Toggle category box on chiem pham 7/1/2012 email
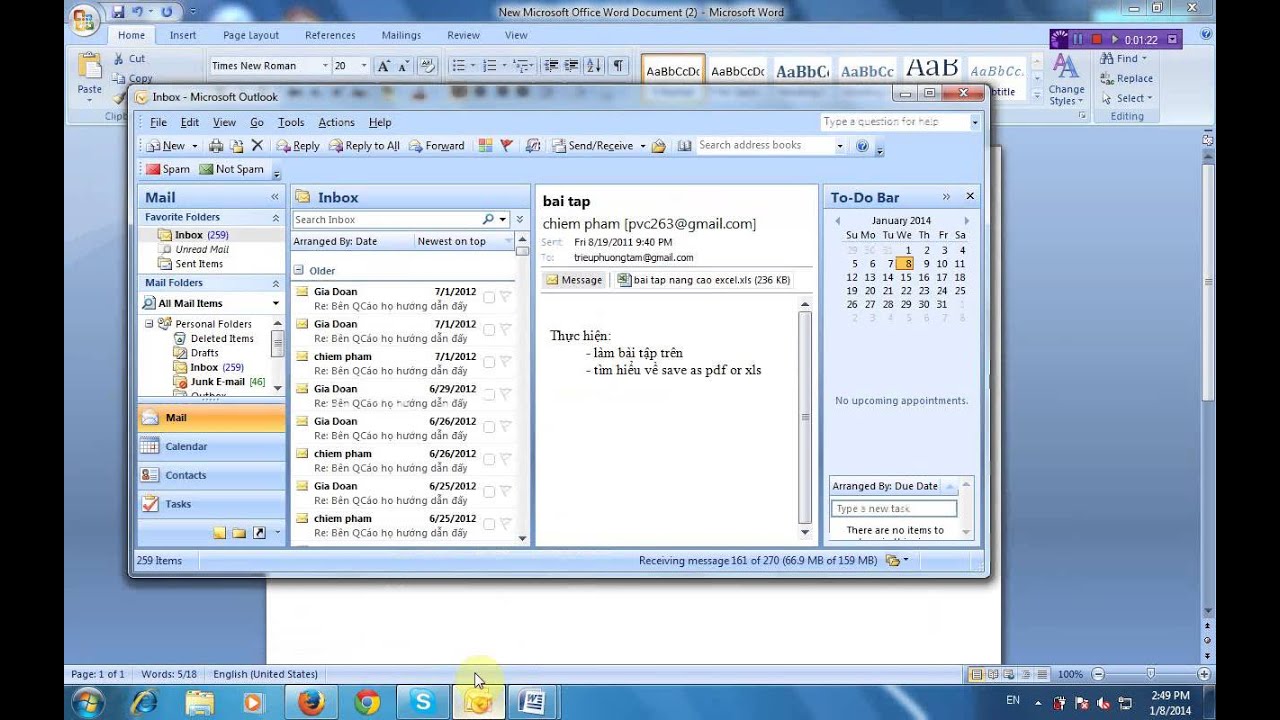 [x=489, y=363]
